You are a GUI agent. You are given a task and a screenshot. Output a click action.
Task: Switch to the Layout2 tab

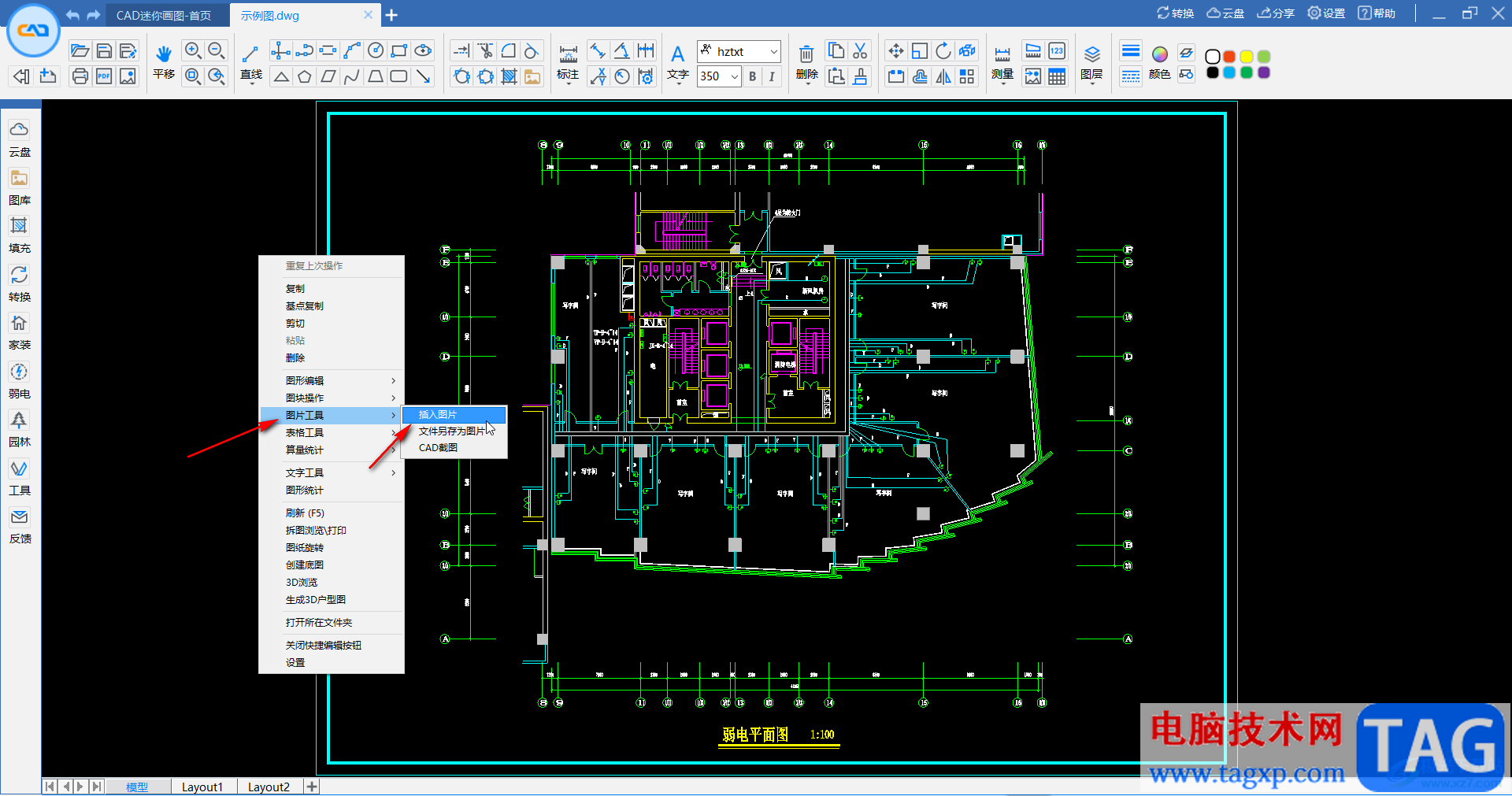point(269,787)
